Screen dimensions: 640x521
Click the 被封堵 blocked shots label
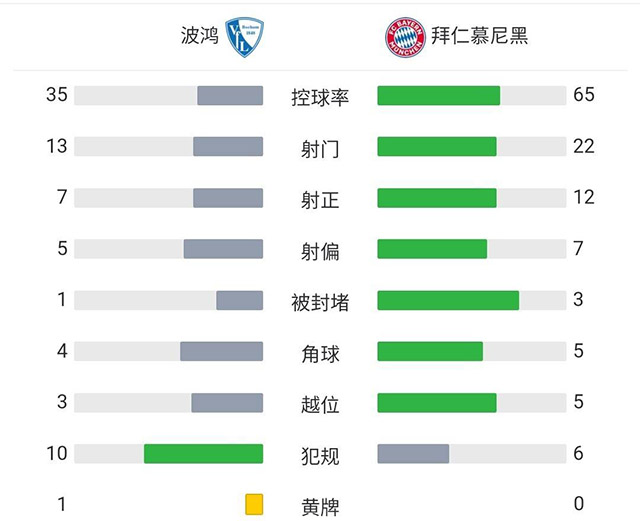[320, 302]
